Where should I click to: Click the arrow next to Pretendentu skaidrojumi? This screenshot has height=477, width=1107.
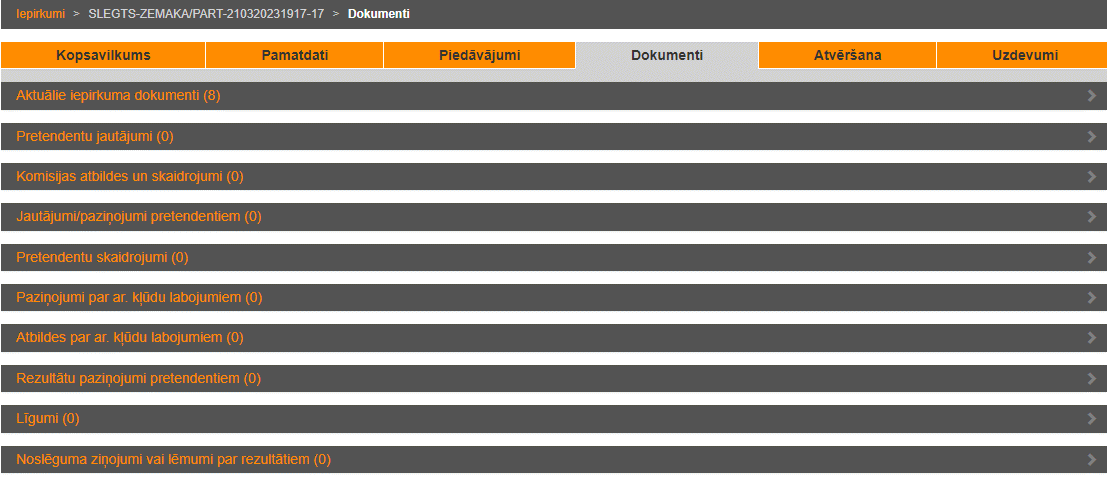(x=1091, y=258)
